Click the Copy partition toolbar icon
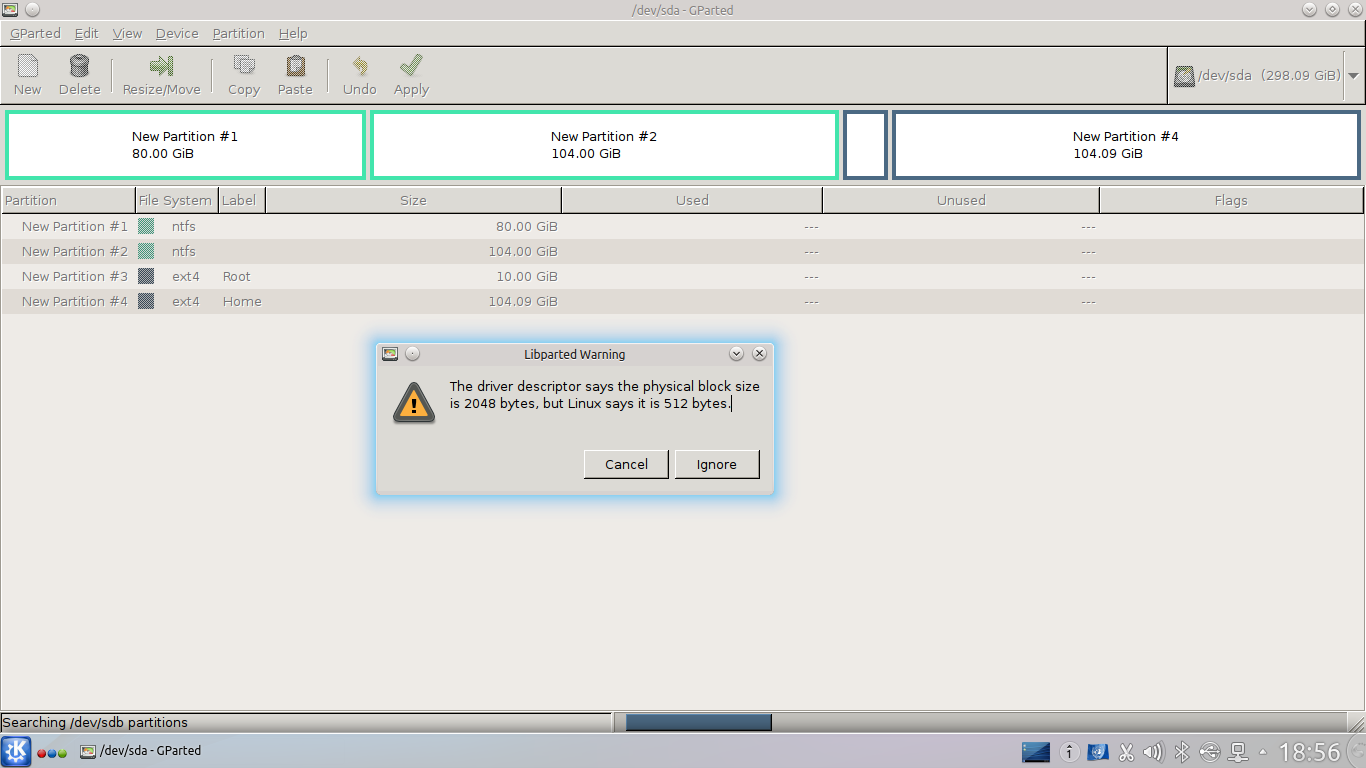This screenshot has width=1366, height=768. click(243, 66)
